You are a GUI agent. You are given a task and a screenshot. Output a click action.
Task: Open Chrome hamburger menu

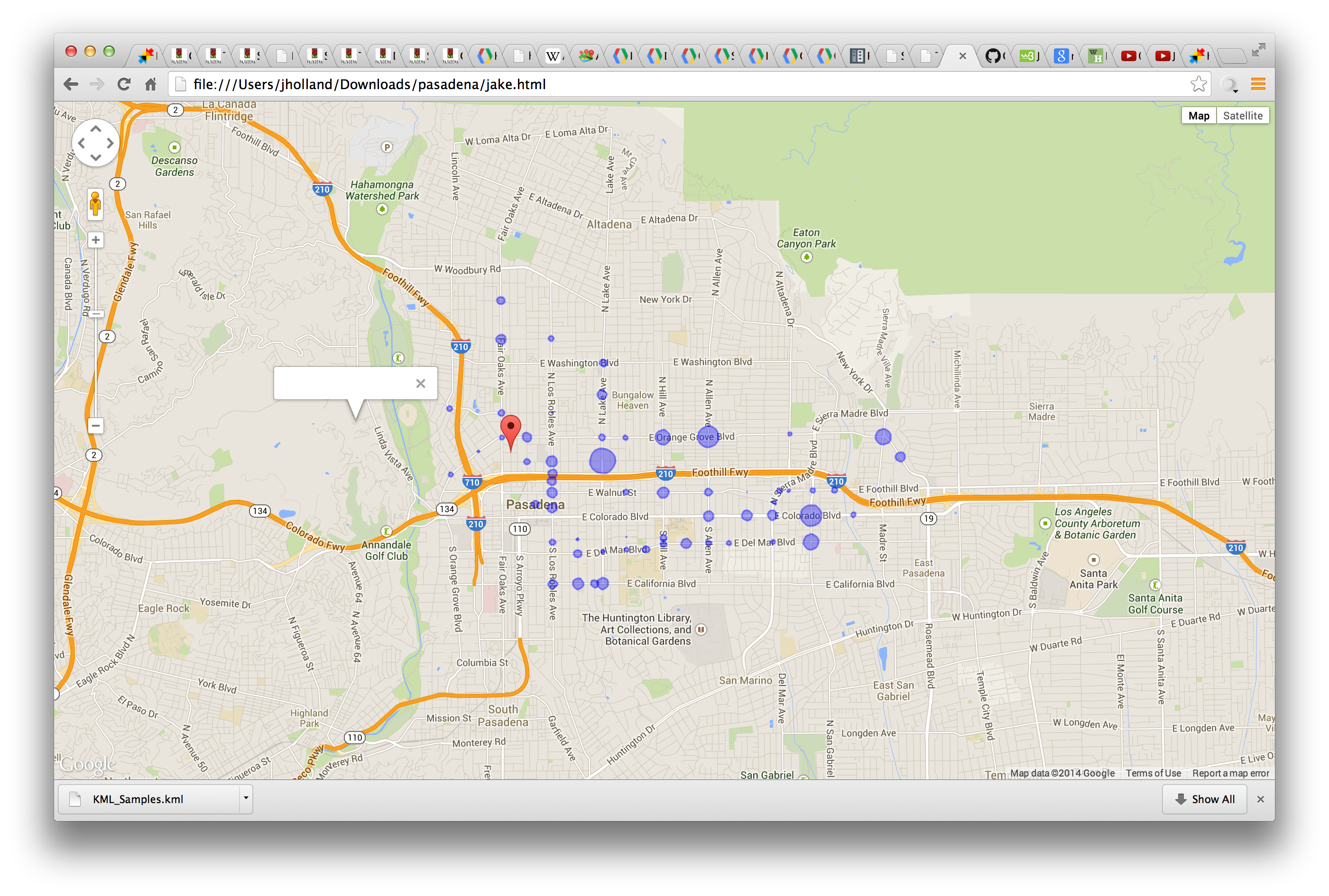pyautogui.click(x=1257, y=84)
